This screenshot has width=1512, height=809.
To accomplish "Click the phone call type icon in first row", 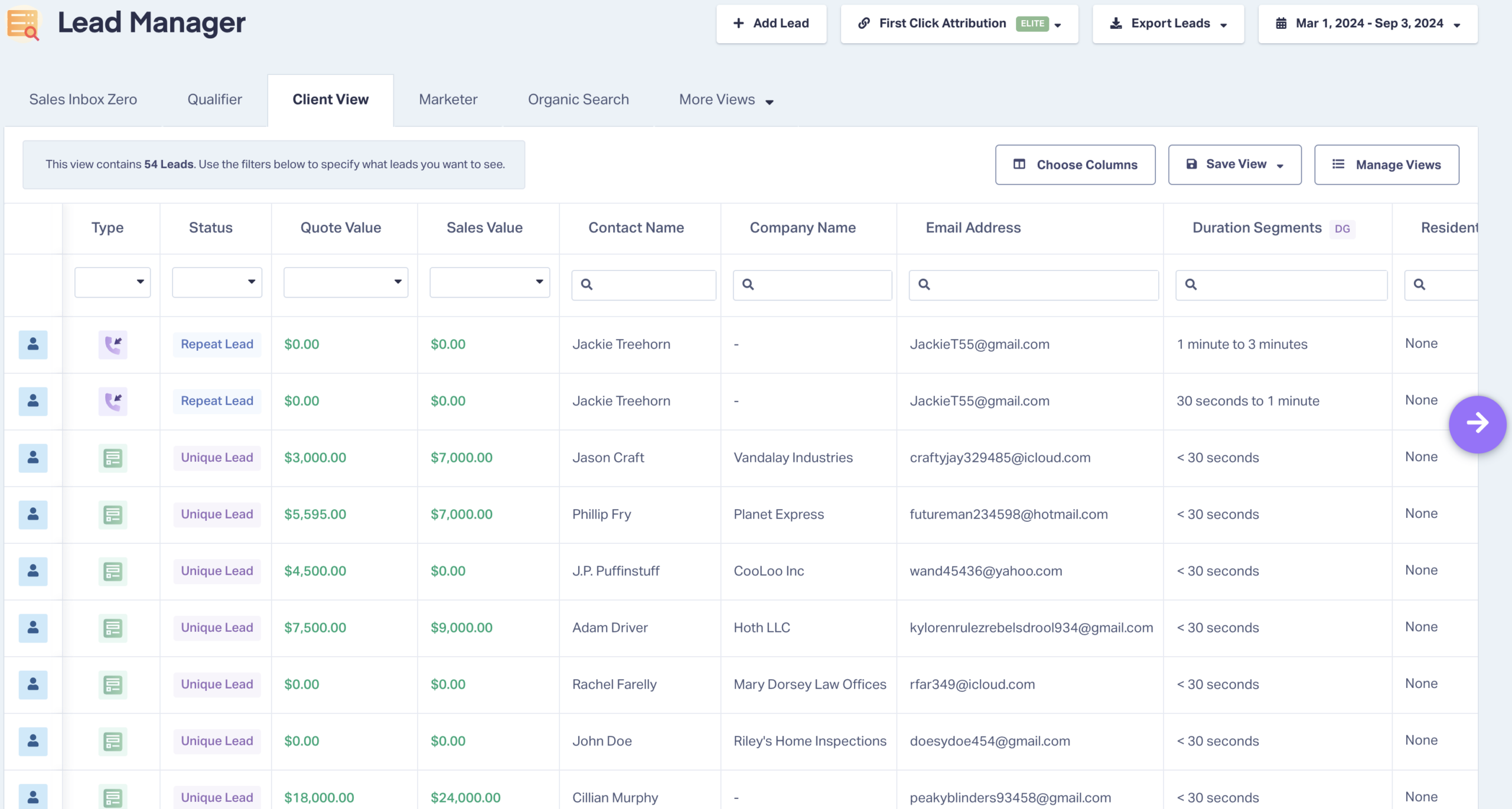I will click(113, 344).
